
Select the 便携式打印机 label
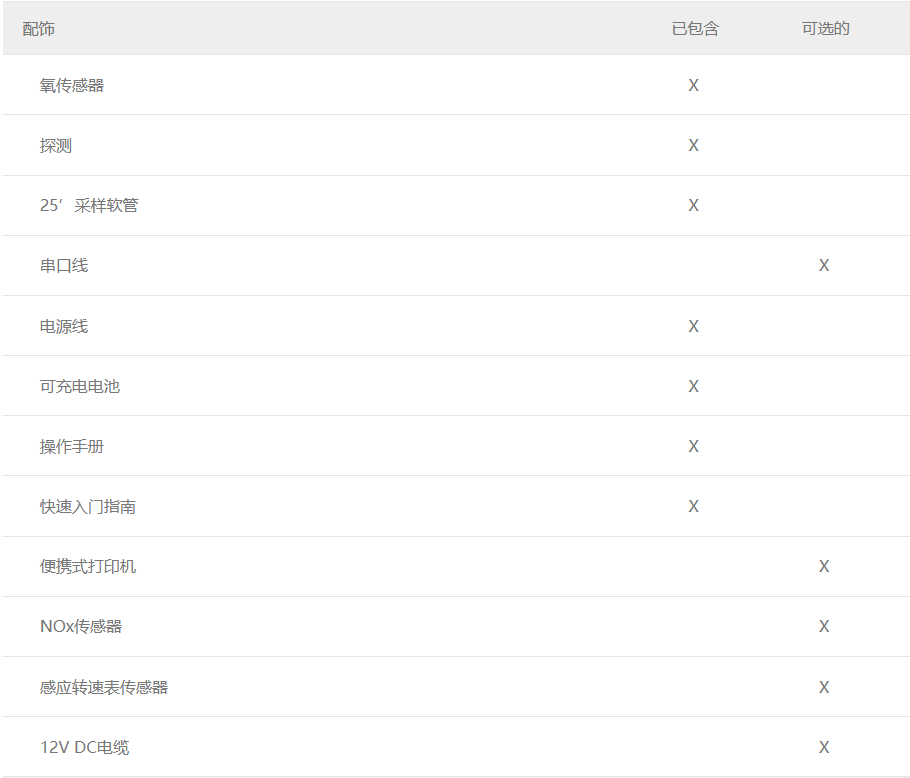[x=88, y=566]
